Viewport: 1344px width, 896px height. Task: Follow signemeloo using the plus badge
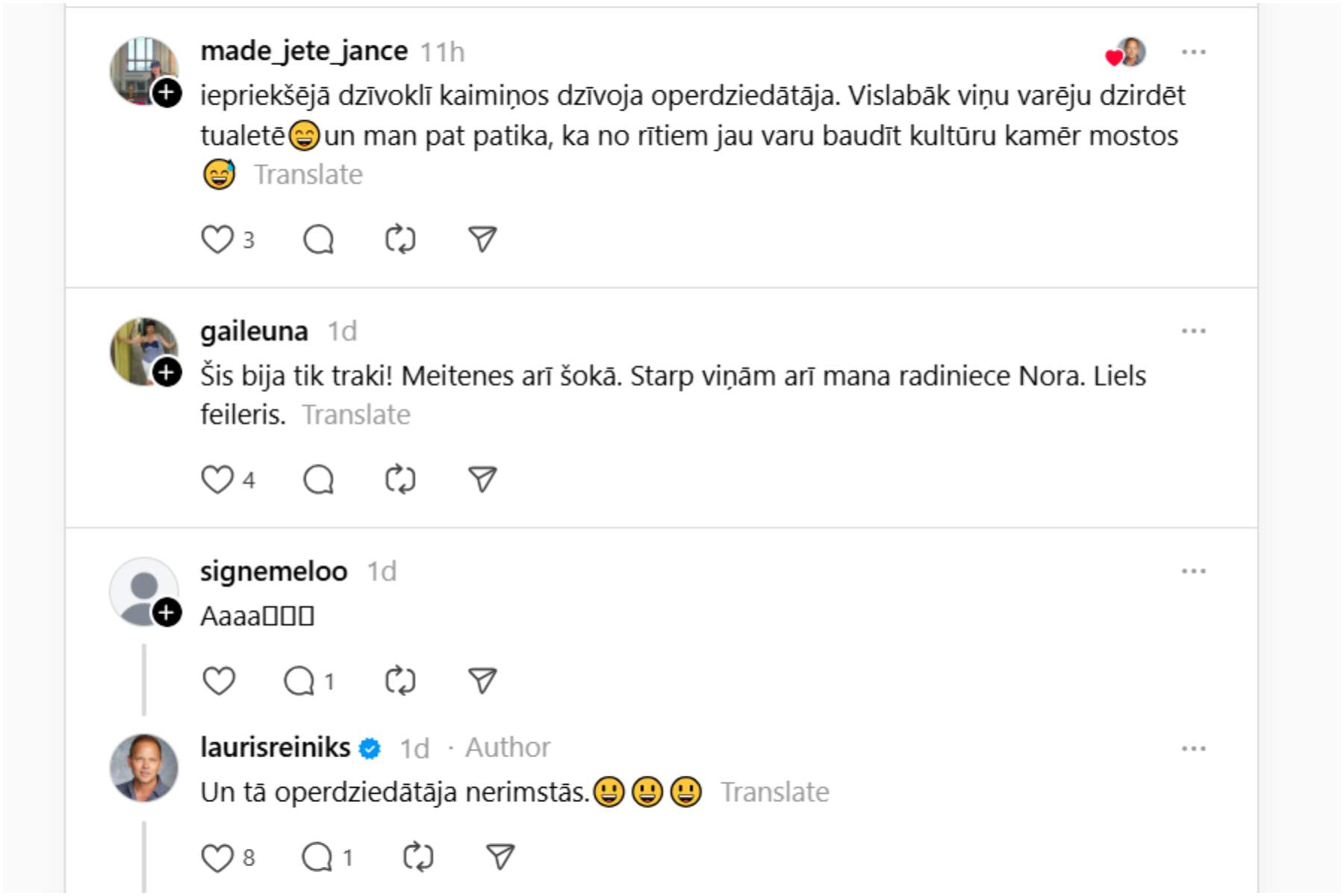pyautogui.click(x=167, y=613)
